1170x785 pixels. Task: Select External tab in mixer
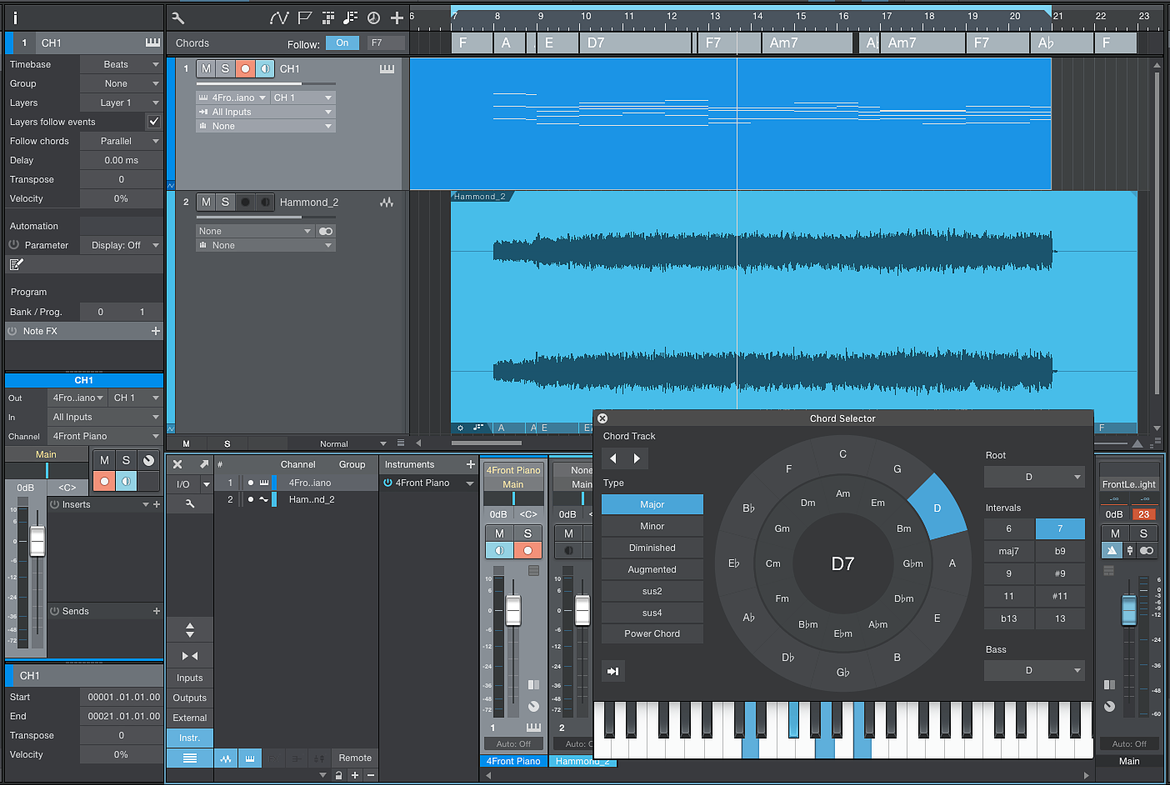click(190, 718)
